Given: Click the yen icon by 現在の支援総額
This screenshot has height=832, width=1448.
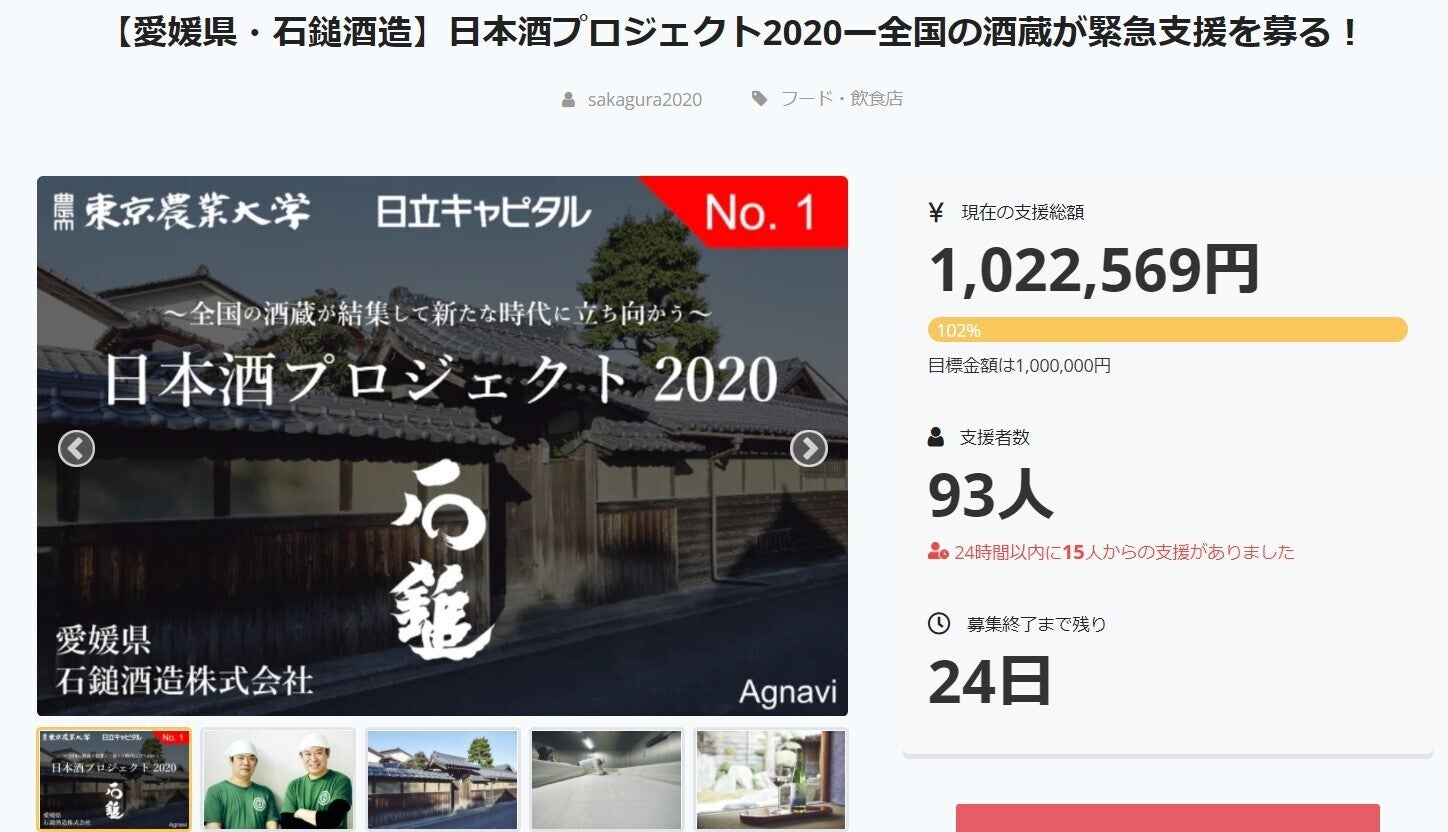Looking at the screenshot, I should pos(936,212).
